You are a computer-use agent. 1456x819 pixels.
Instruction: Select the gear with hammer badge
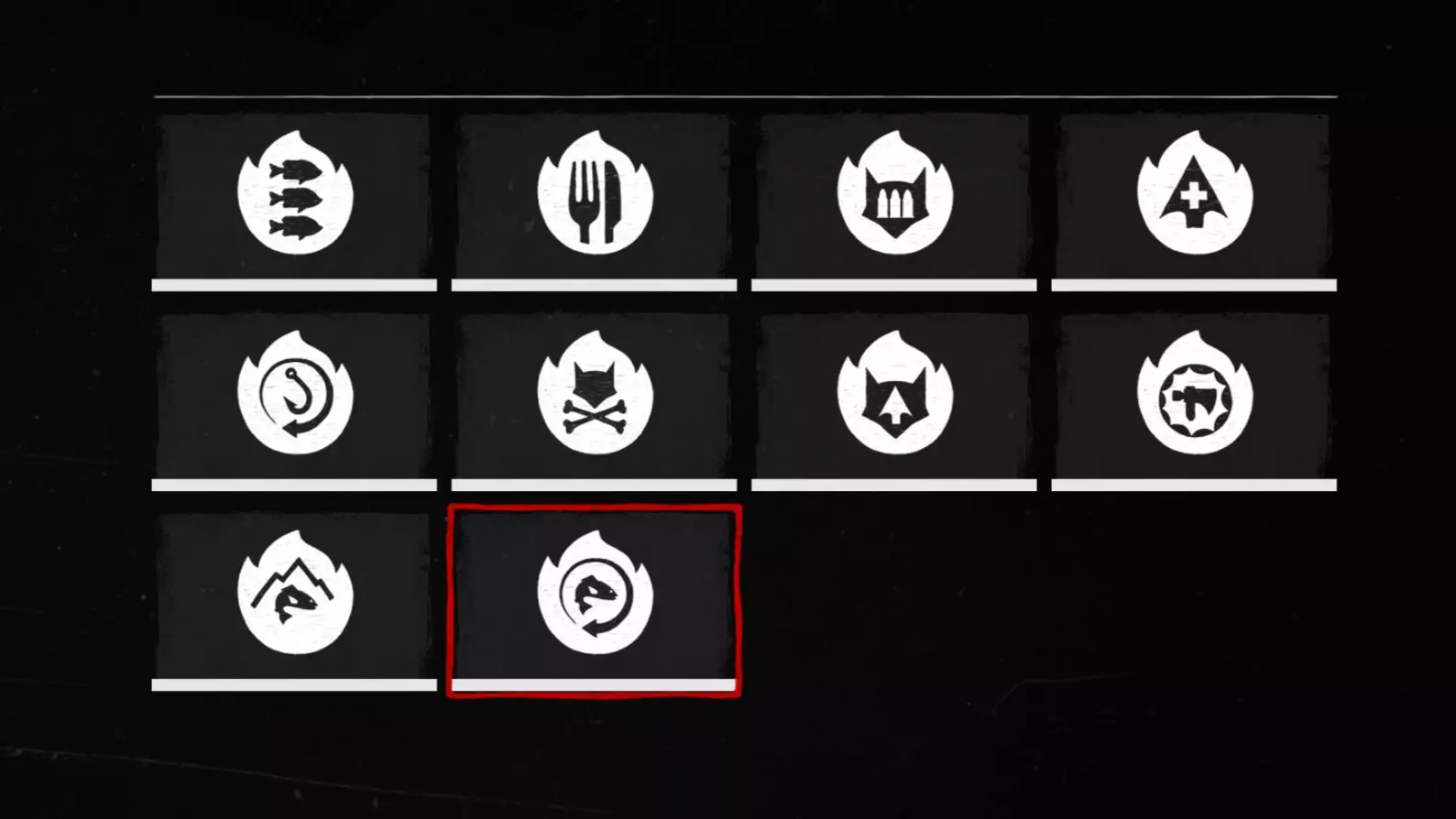tap(1195, 393)
